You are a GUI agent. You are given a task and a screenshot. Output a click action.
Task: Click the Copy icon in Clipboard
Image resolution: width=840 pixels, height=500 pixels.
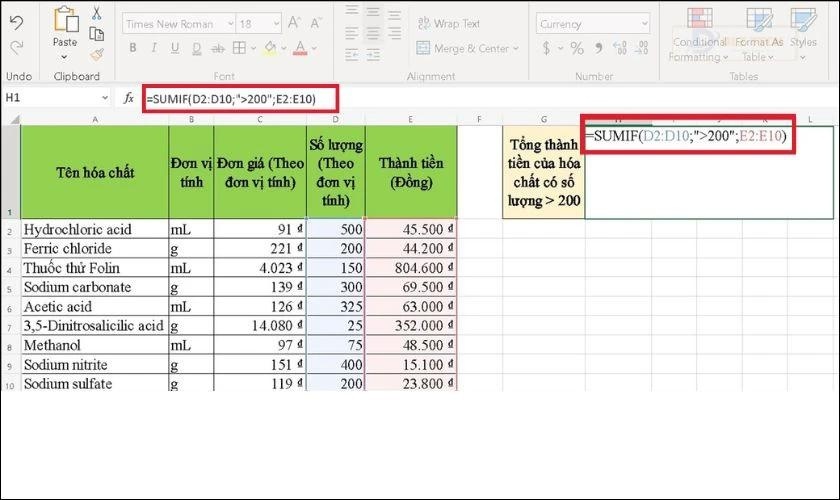point(97,35)
